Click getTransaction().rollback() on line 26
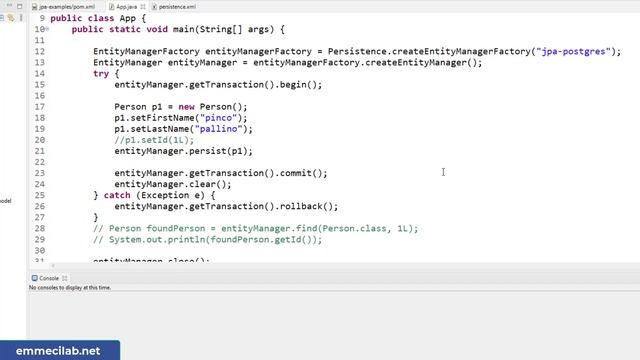Image resolution: width=640 pixels, height=360 pixels. 261,207
